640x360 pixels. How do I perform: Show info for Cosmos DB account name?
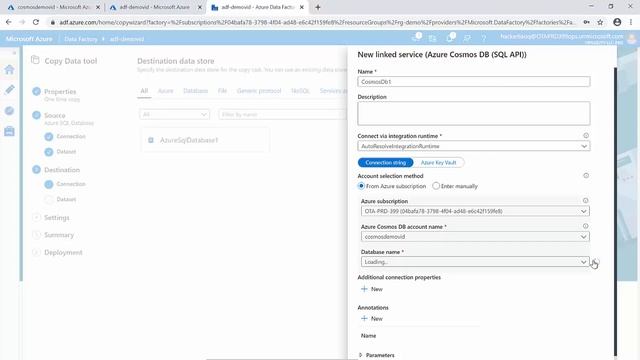point(585,226)
